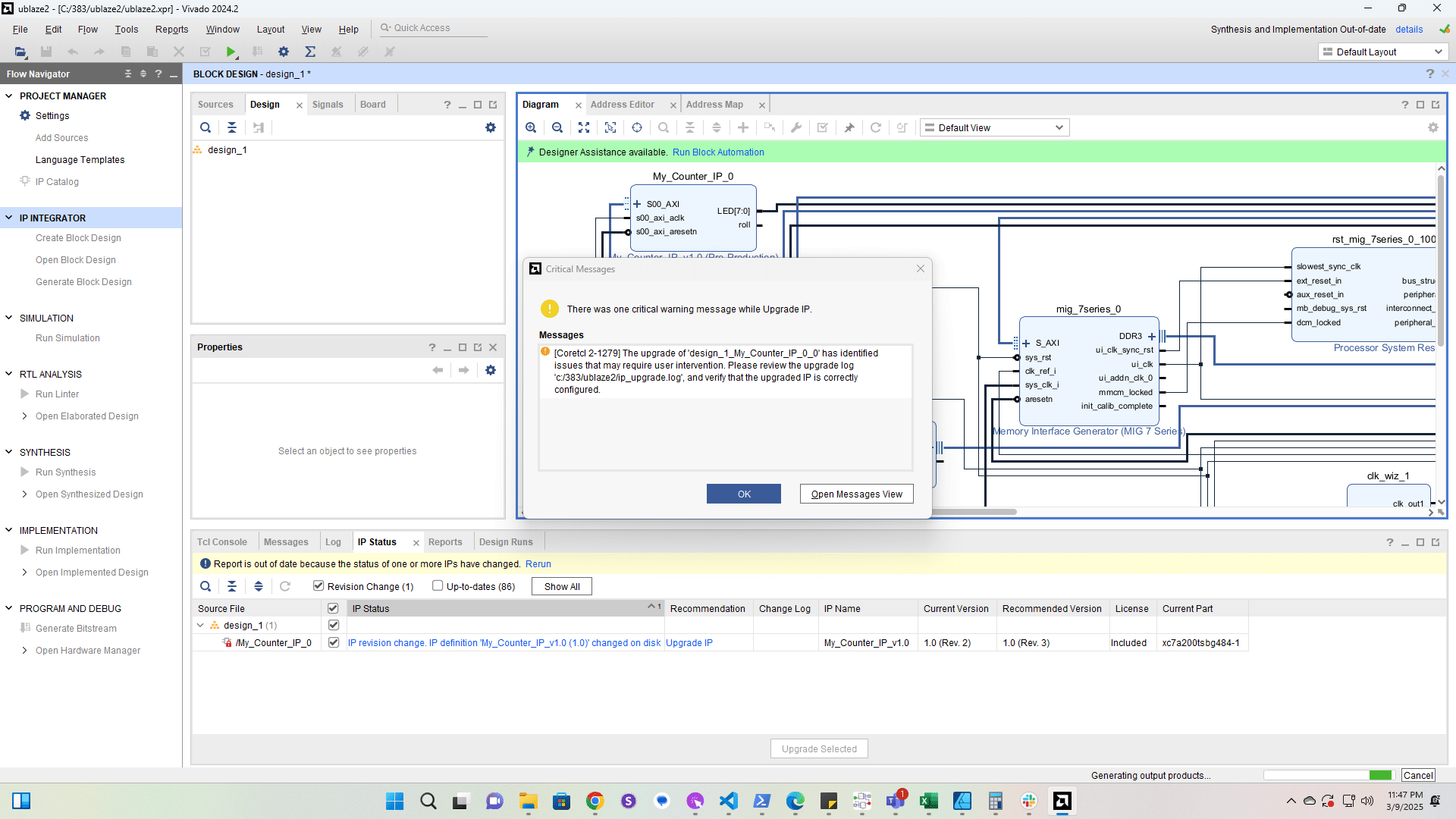The width and height of the screenshot is (1456, 819).
Task: Expand Open Synthesized Design item
Action: coord(24,494)
